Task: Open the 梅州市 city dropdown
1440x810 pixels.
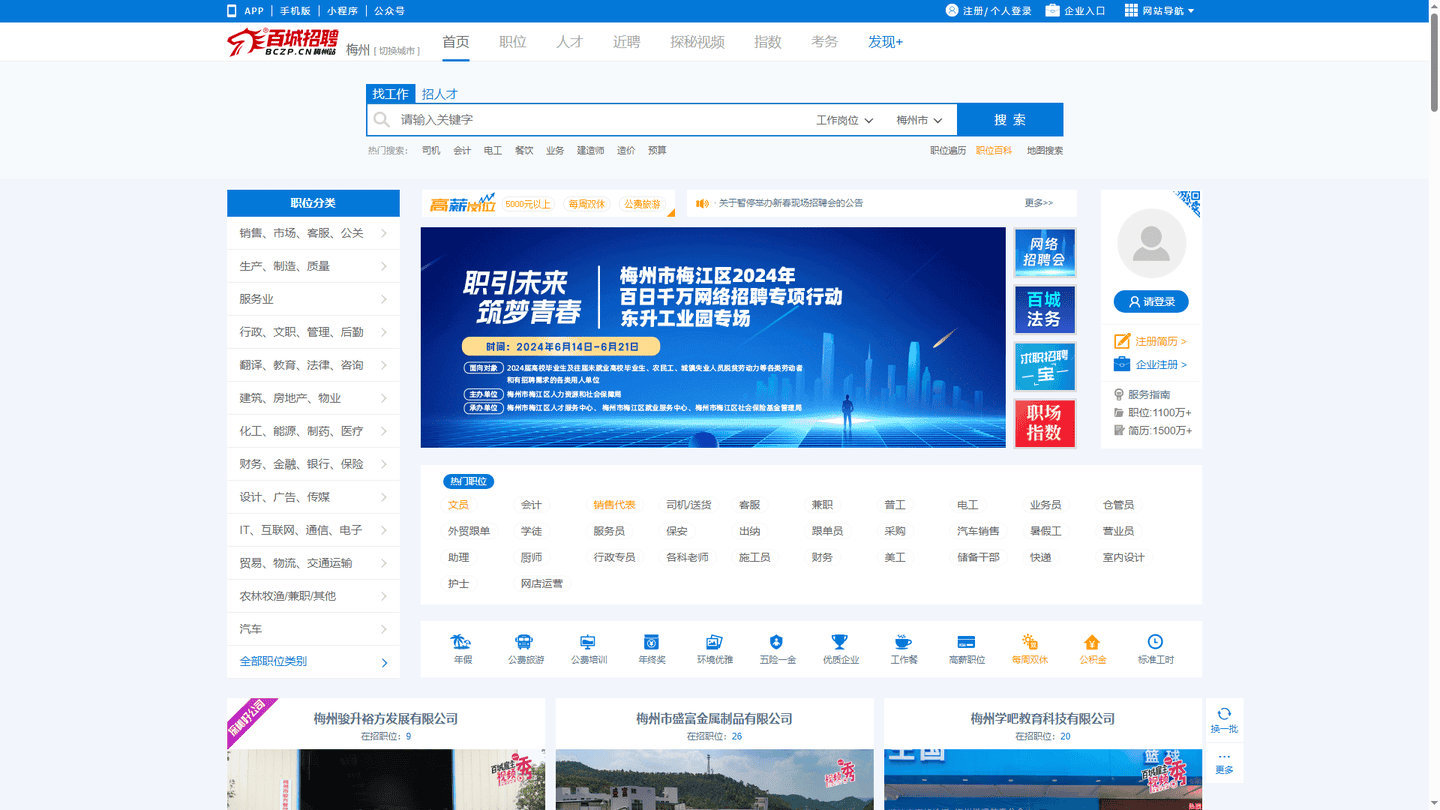Action: click(919, 120)
